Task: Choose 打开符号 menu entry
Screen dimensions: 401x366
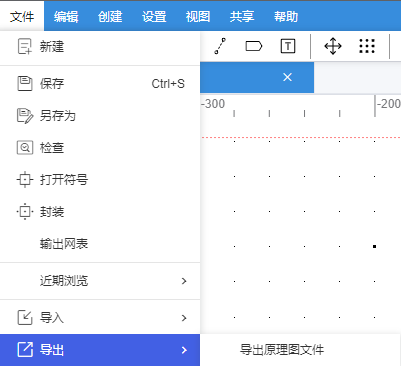Action: point(100,180)
